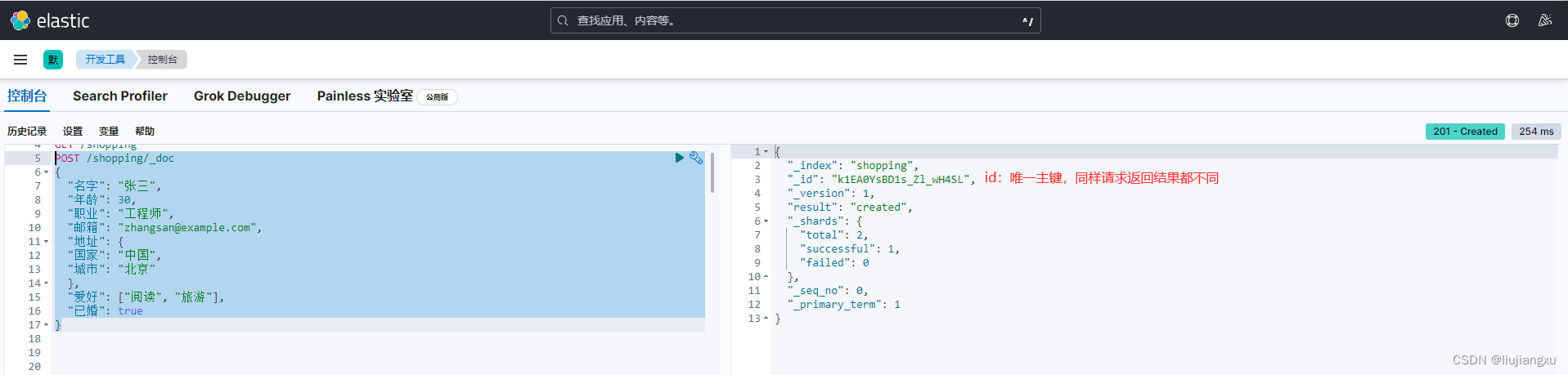Screen dimensions: 1568x375
Task: Click the green space avatar icon
Action: [x=53, y=60]
